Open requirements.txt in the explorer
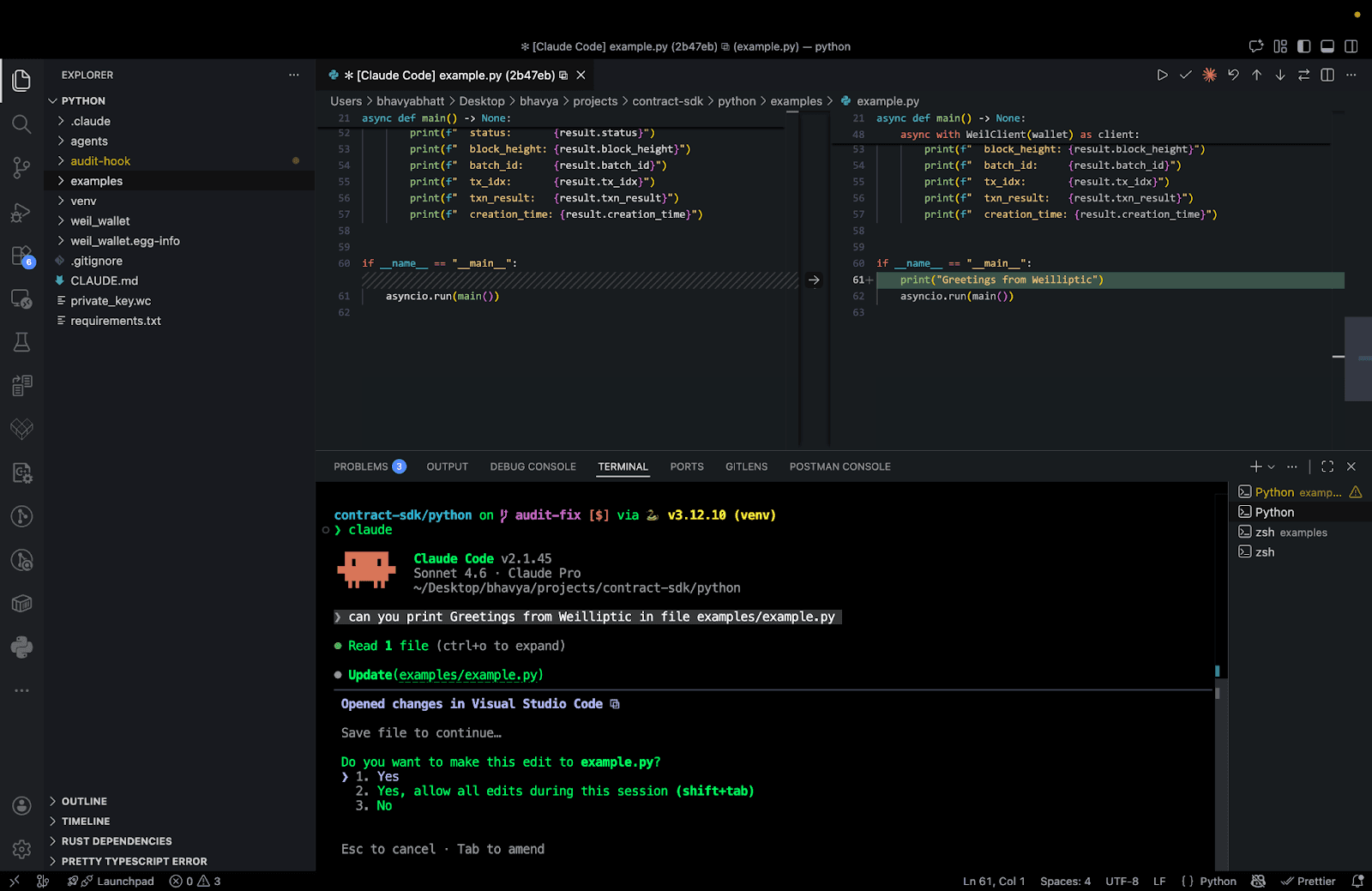The height and width of the screenshot is (891, 1372). tap(116, 321)
